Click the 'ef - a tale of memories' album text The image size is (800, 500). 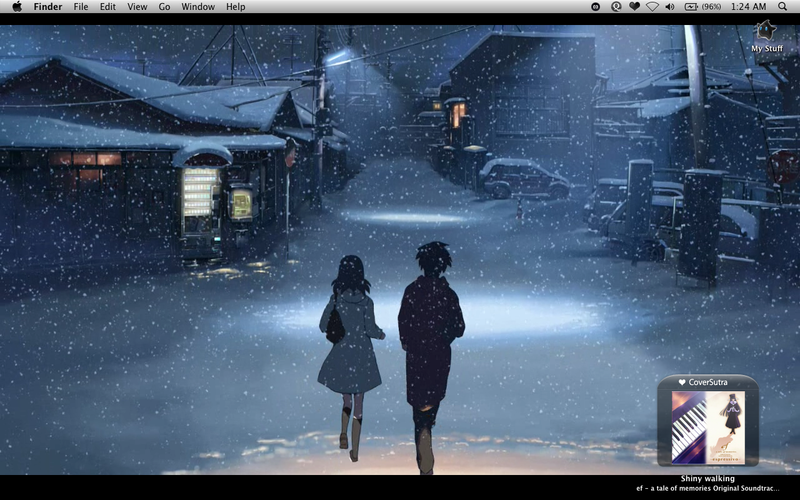coord(708,488)
